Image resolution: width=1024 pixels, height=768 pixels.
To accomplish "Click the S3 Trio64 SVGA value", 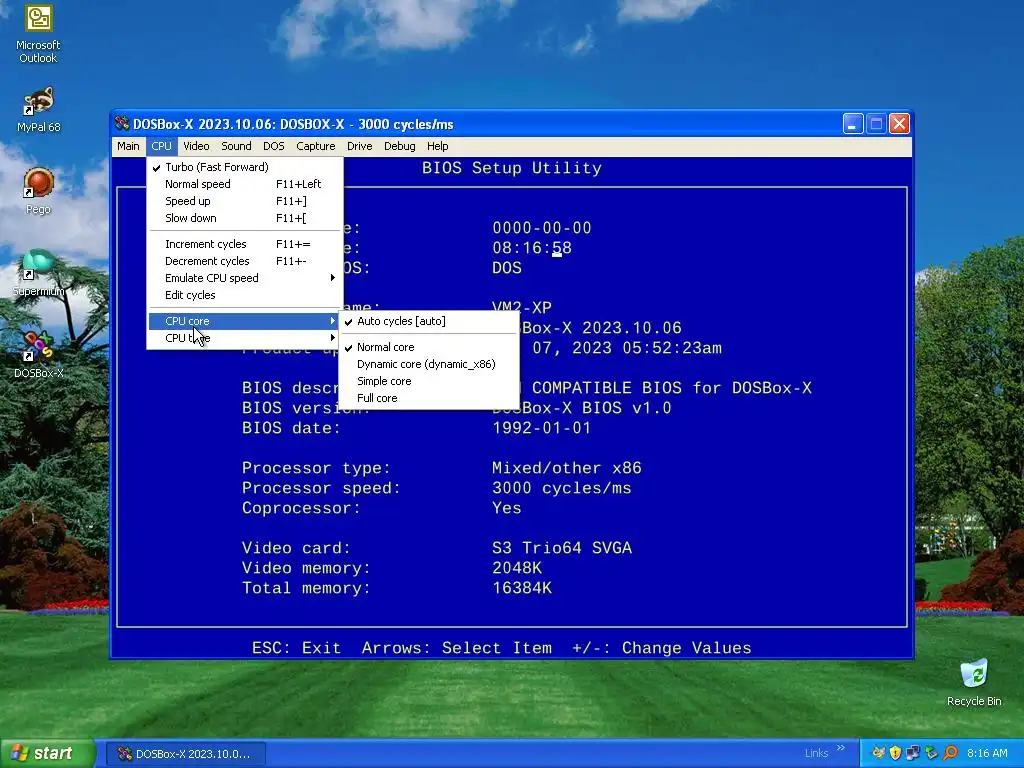I will tap(562, 548).
